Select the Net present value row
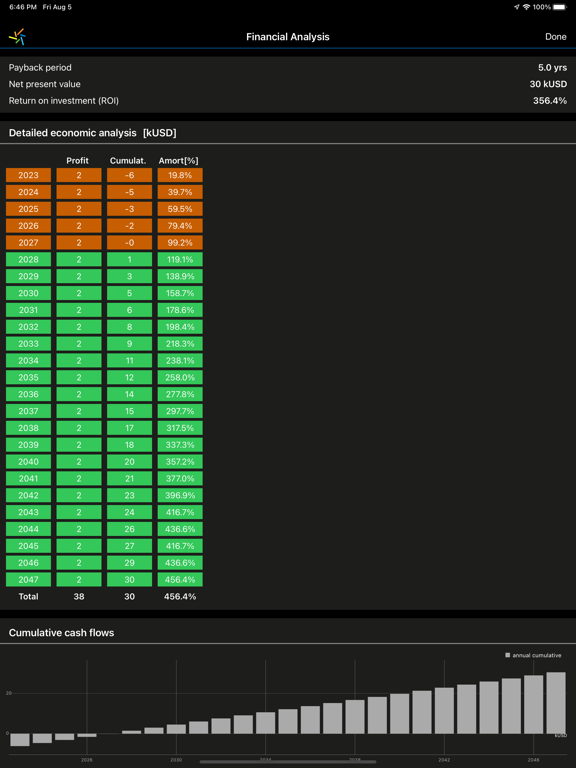This screenshot has width=576, height=768. [x=288, y=84]
